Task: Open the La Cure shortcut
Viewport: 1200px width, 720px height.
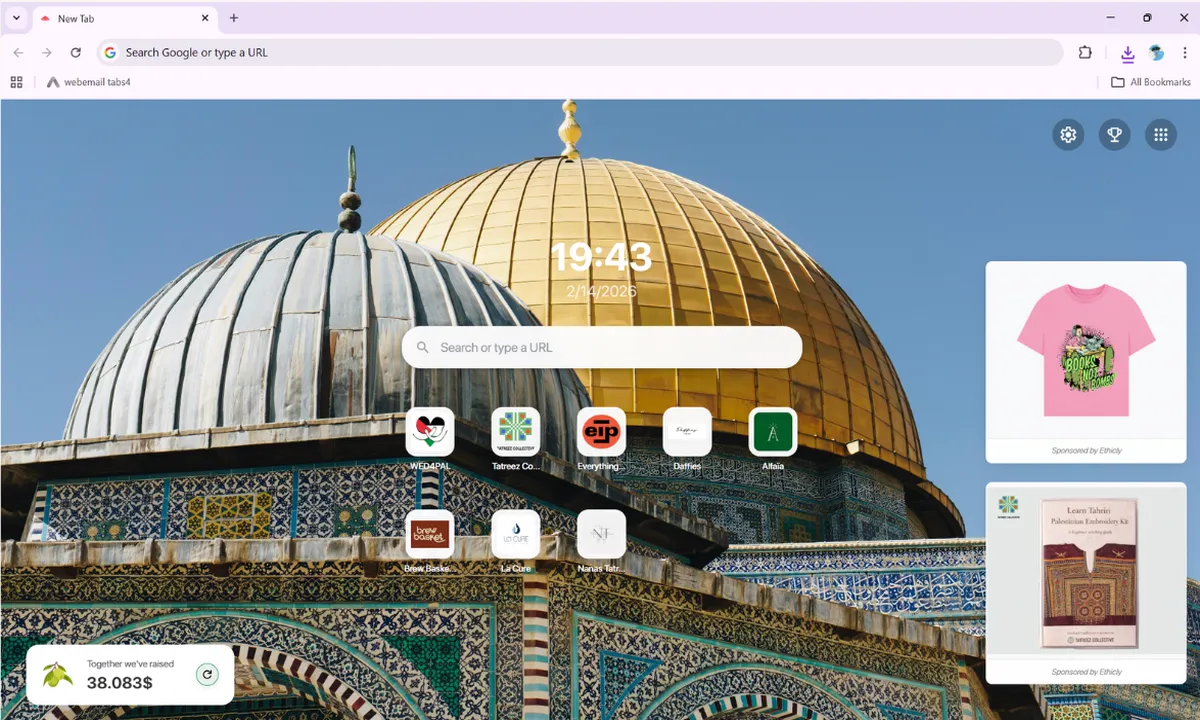Action: tap(516, 534)
